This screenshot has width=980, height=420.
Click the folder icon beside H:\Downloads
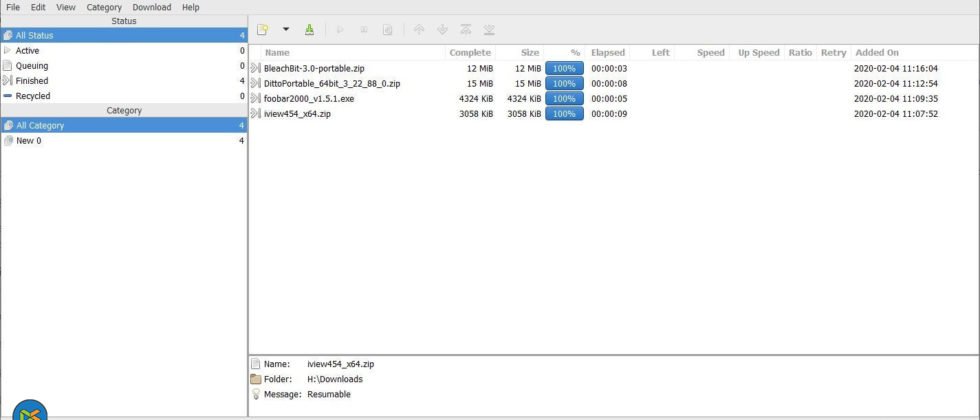pos(255,379)
